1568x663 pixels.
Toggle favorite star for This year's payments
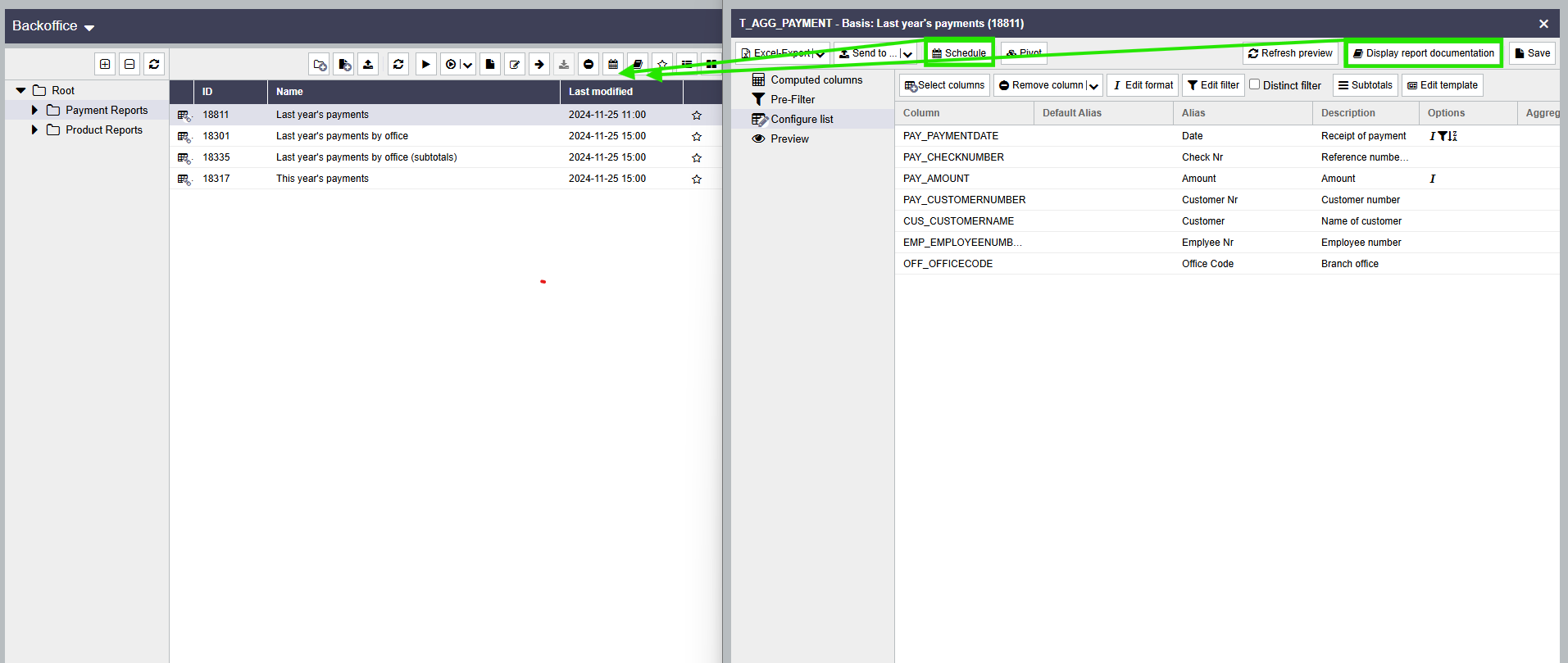click(x=697, y=179)
